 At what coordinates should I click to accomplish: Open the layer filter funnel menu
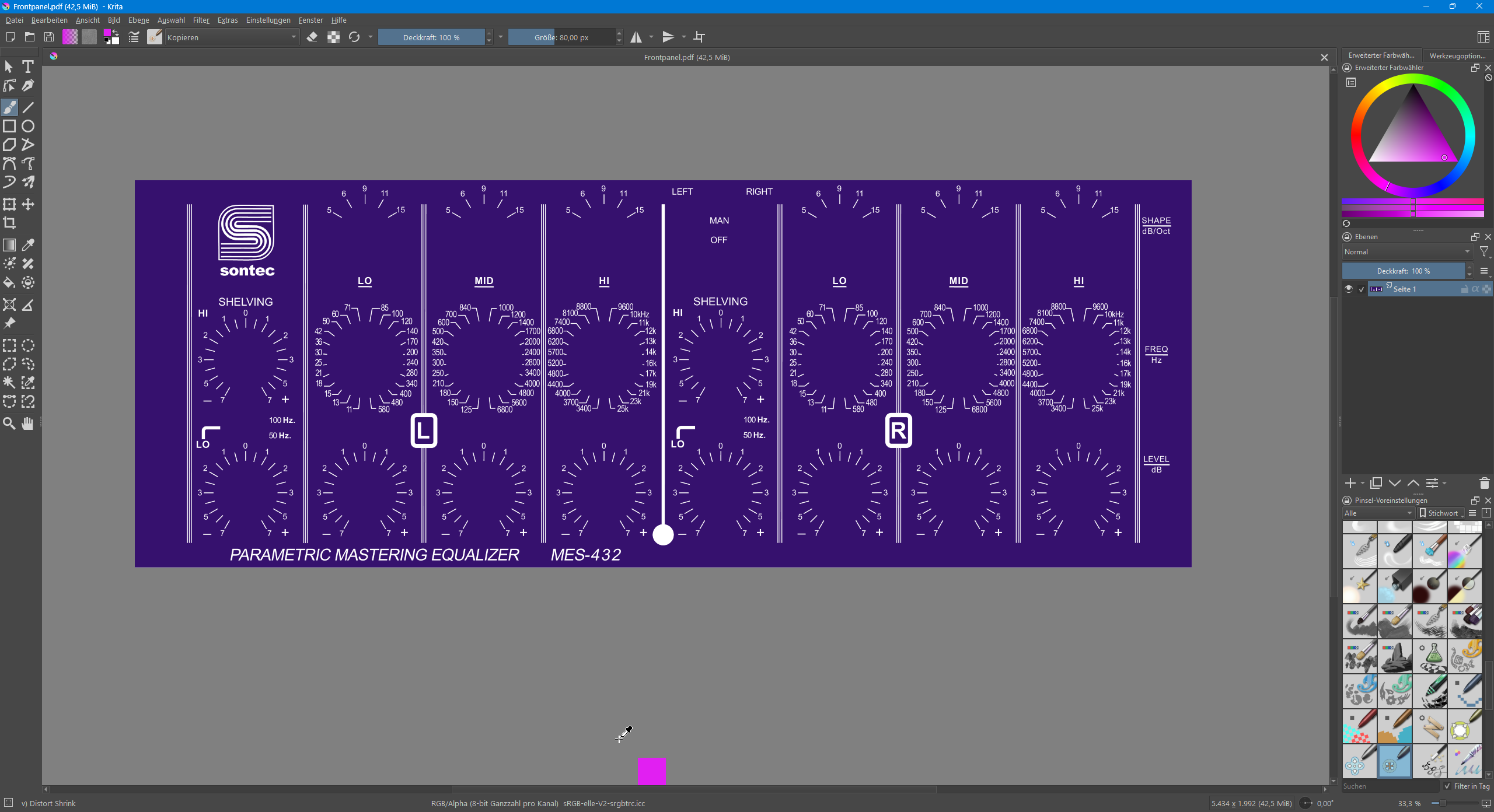[x=1484, y=252]
